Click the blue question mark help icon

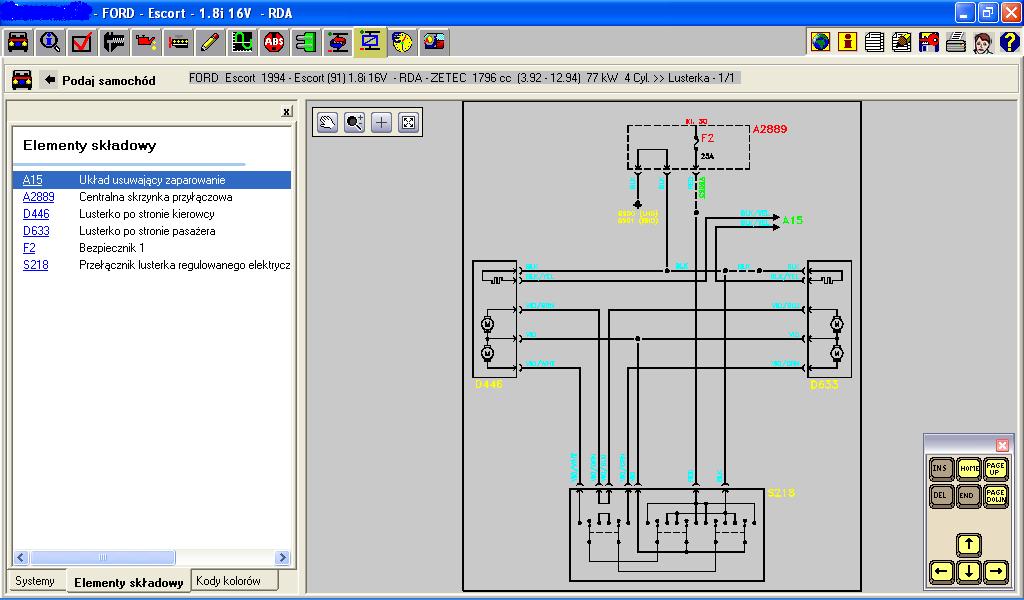pos(1009,42)
